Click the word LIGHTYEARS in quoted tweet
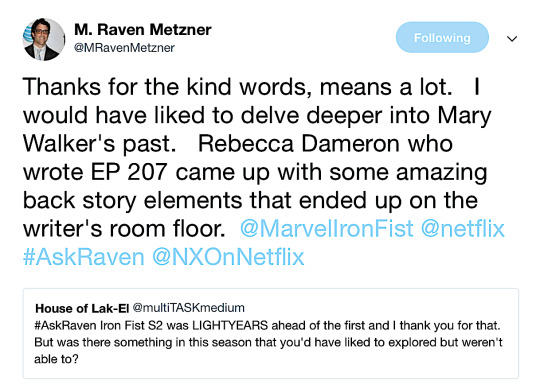 230,325
